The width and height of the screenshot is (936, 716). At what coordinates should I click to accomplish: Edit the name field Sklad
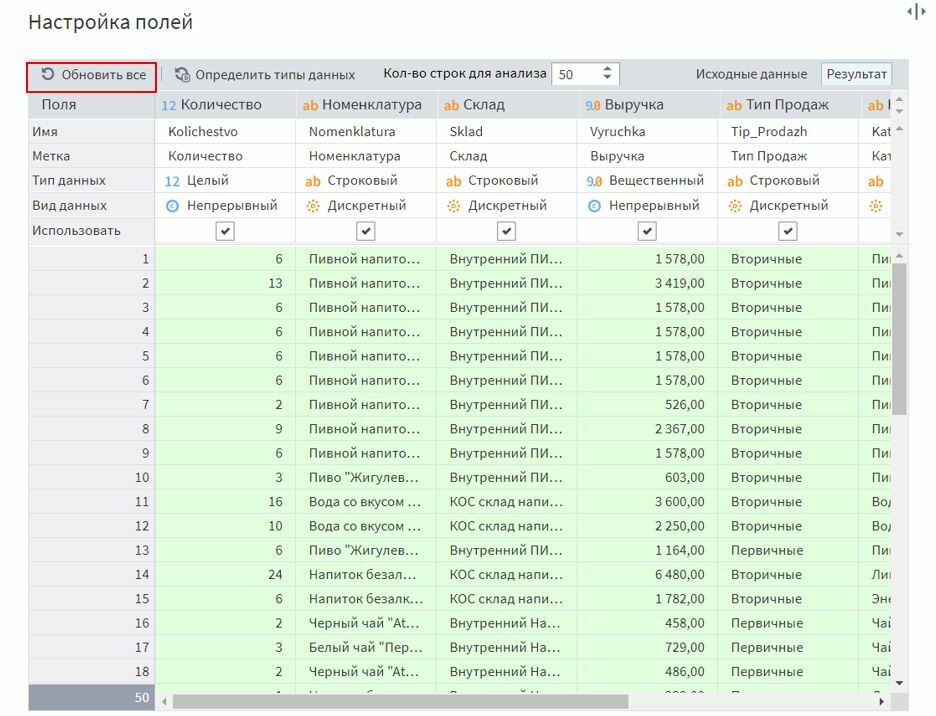(x=507, y=131)
